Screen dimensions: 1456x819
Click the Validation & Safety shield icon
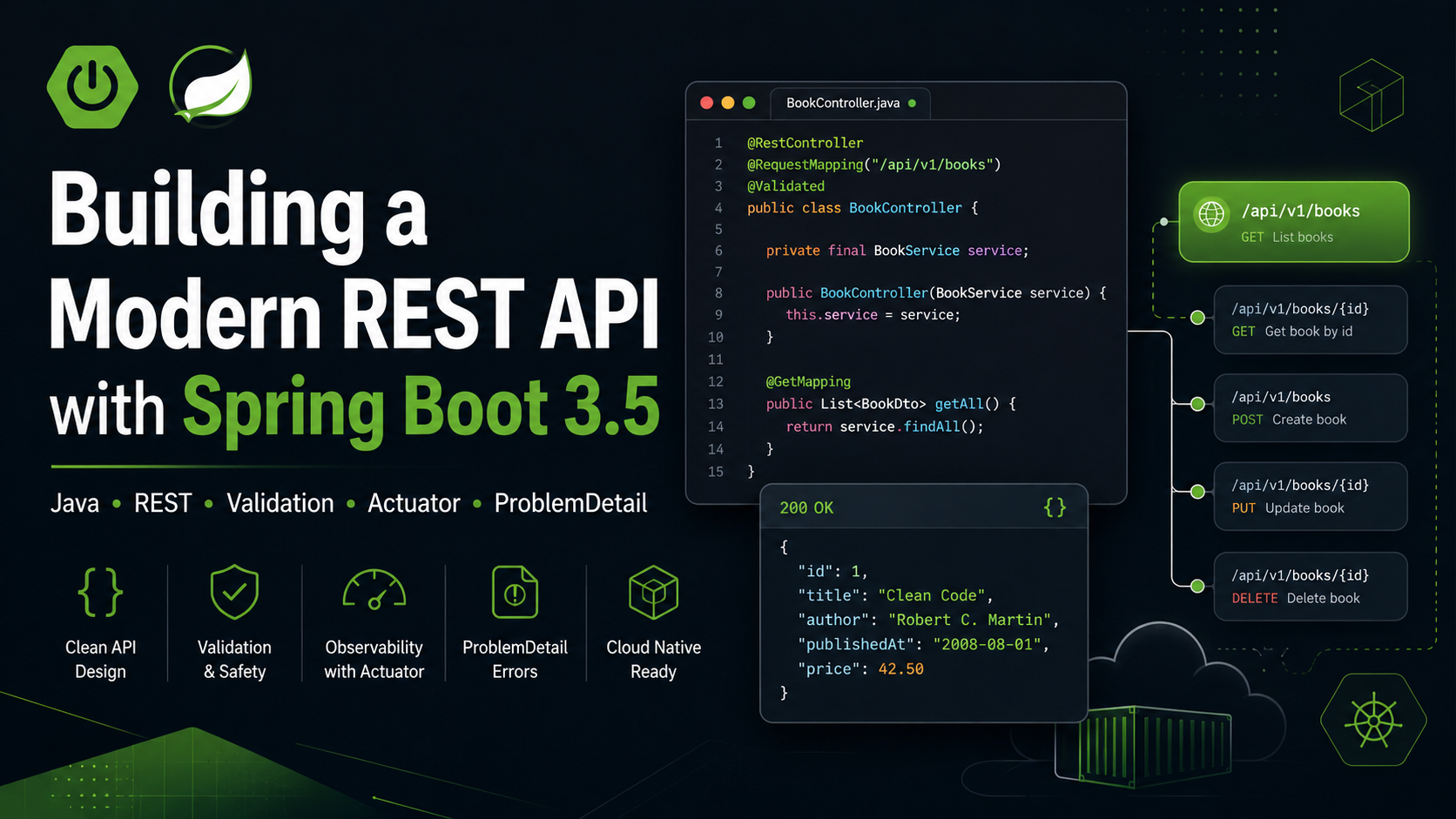pyautogui.click(x=234, y=592)
